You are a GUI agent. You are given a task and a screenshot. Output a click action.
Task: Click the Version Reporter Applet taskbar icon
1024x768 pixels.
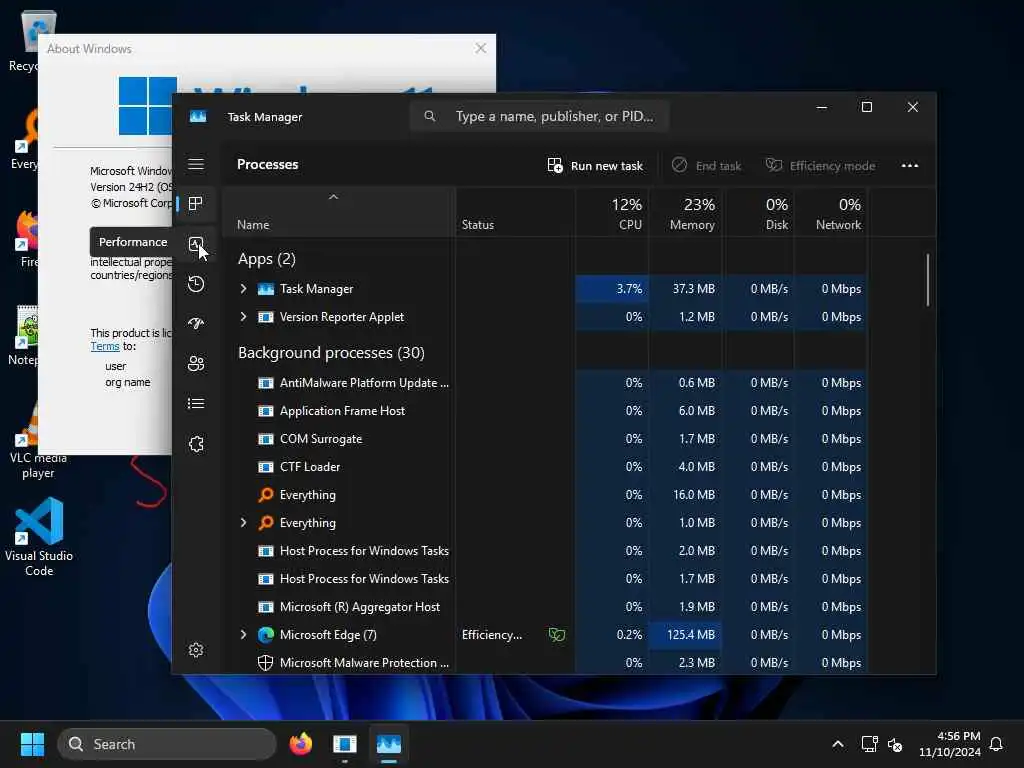pos(345,744)
